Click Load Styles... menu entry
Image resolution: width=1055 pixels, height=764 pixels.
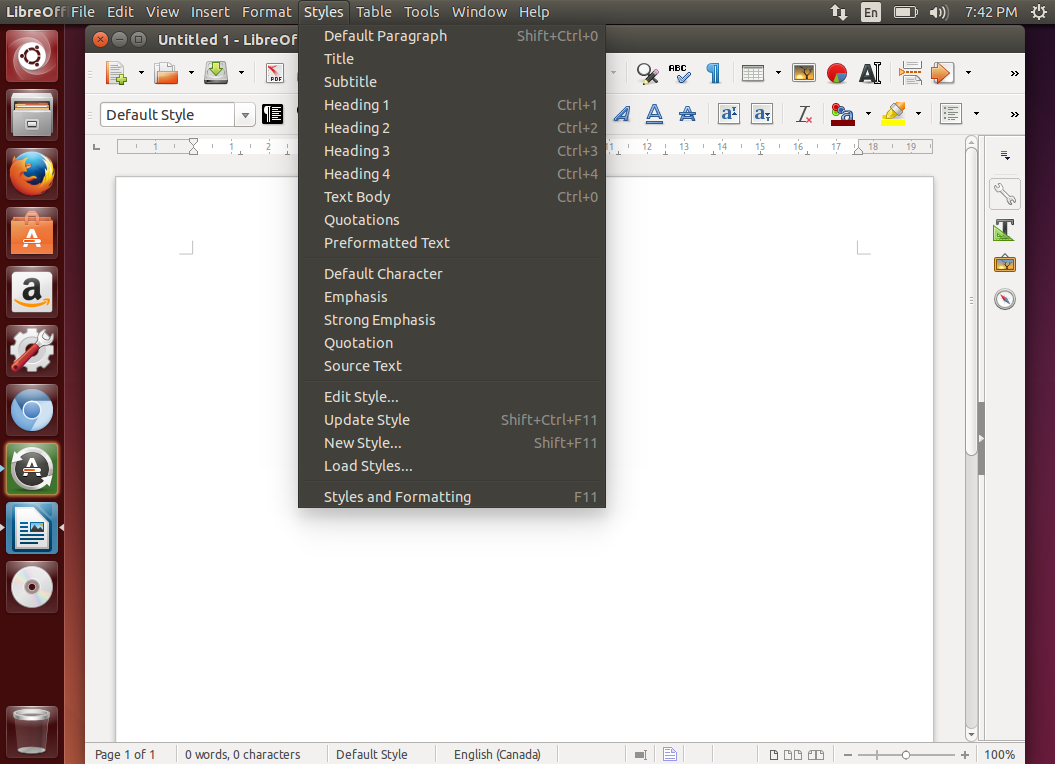click(368, 466)
